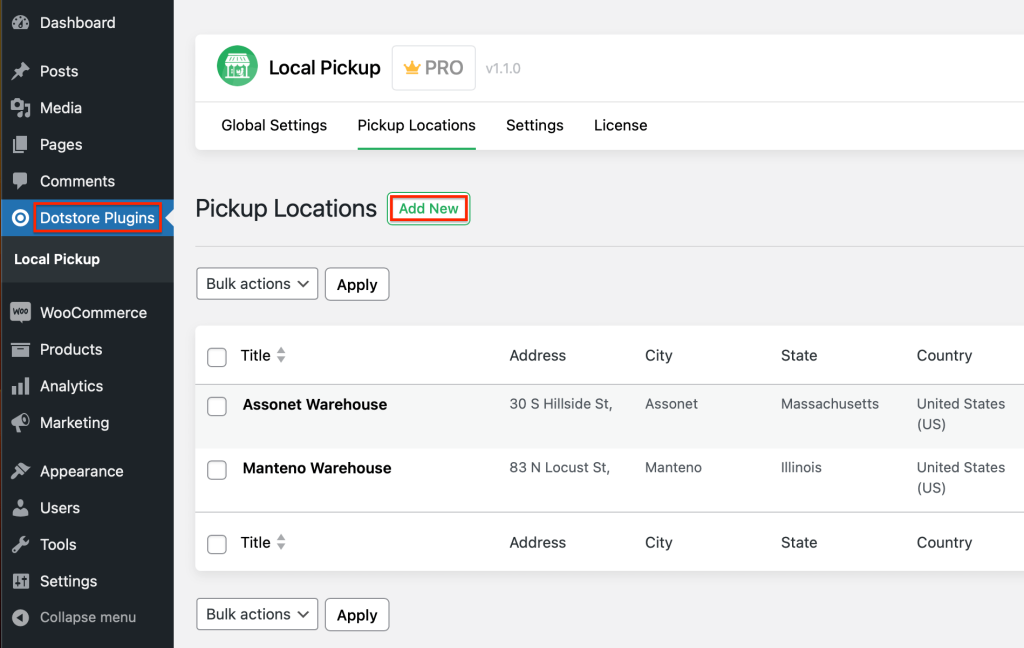
Task: Click the Dashboard gauge icon in sidebar
Action: tap(20, 22)
